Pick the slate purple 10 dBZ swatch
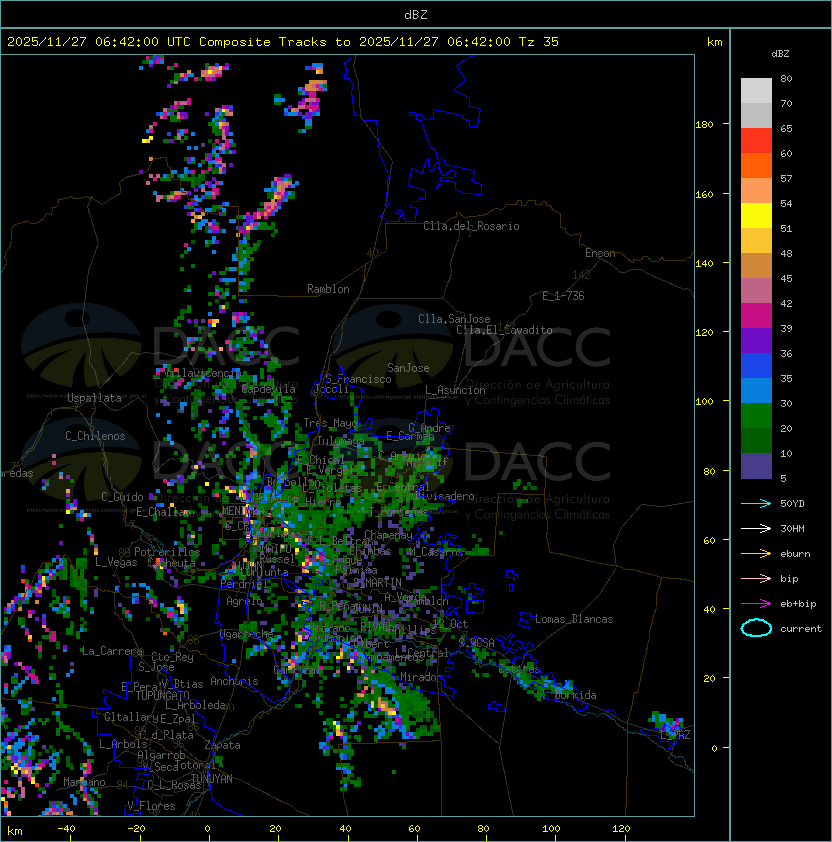Viewport: 832px width, 842px height. (x=756, y=466)
